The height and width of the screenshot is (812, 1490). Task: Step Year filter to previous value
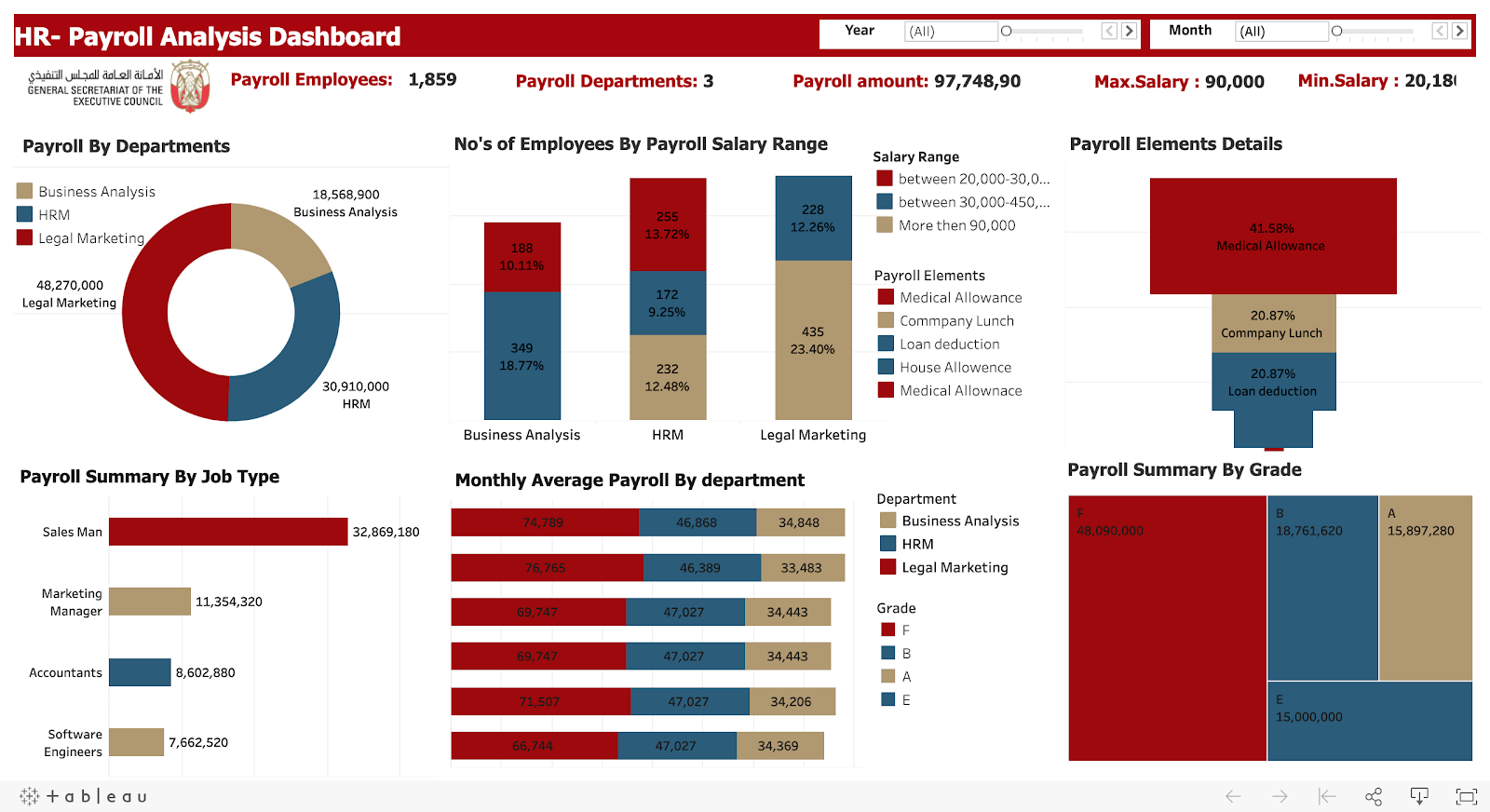point(1109,31)
